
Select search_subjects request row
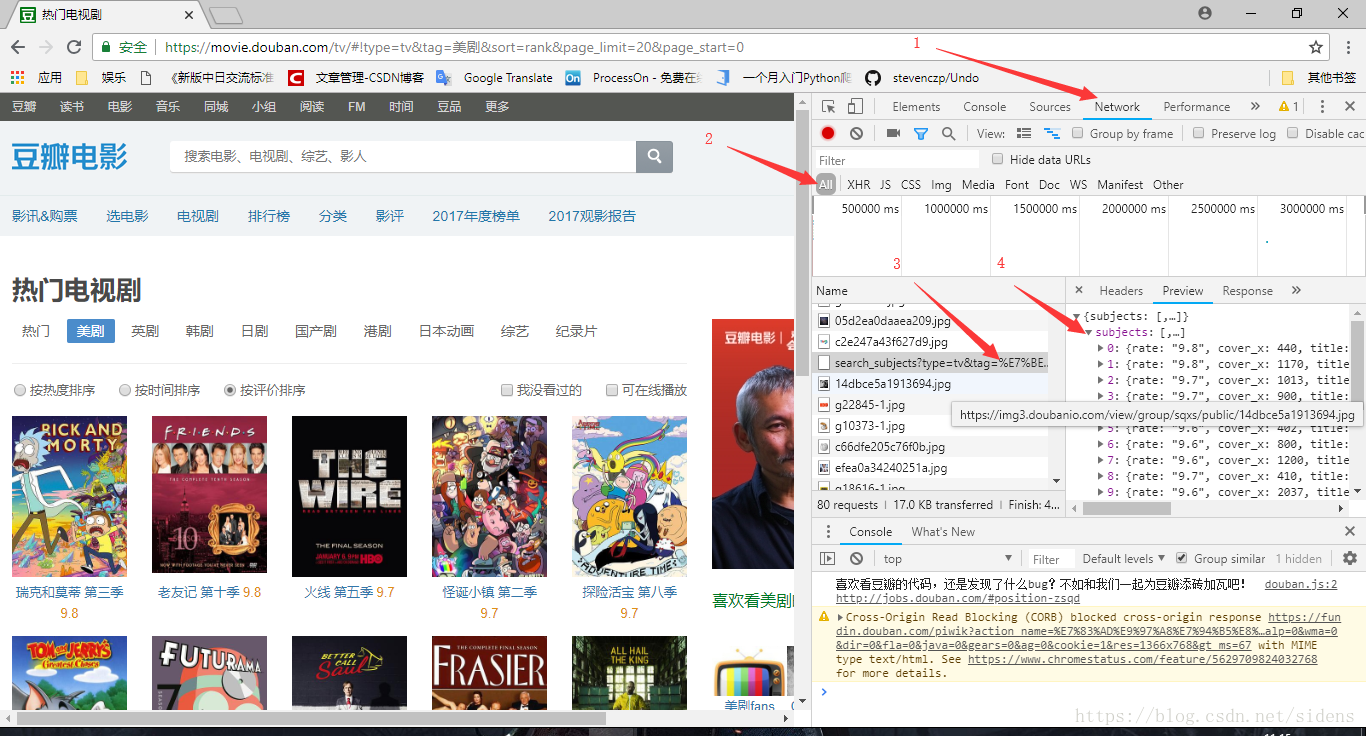932,363
